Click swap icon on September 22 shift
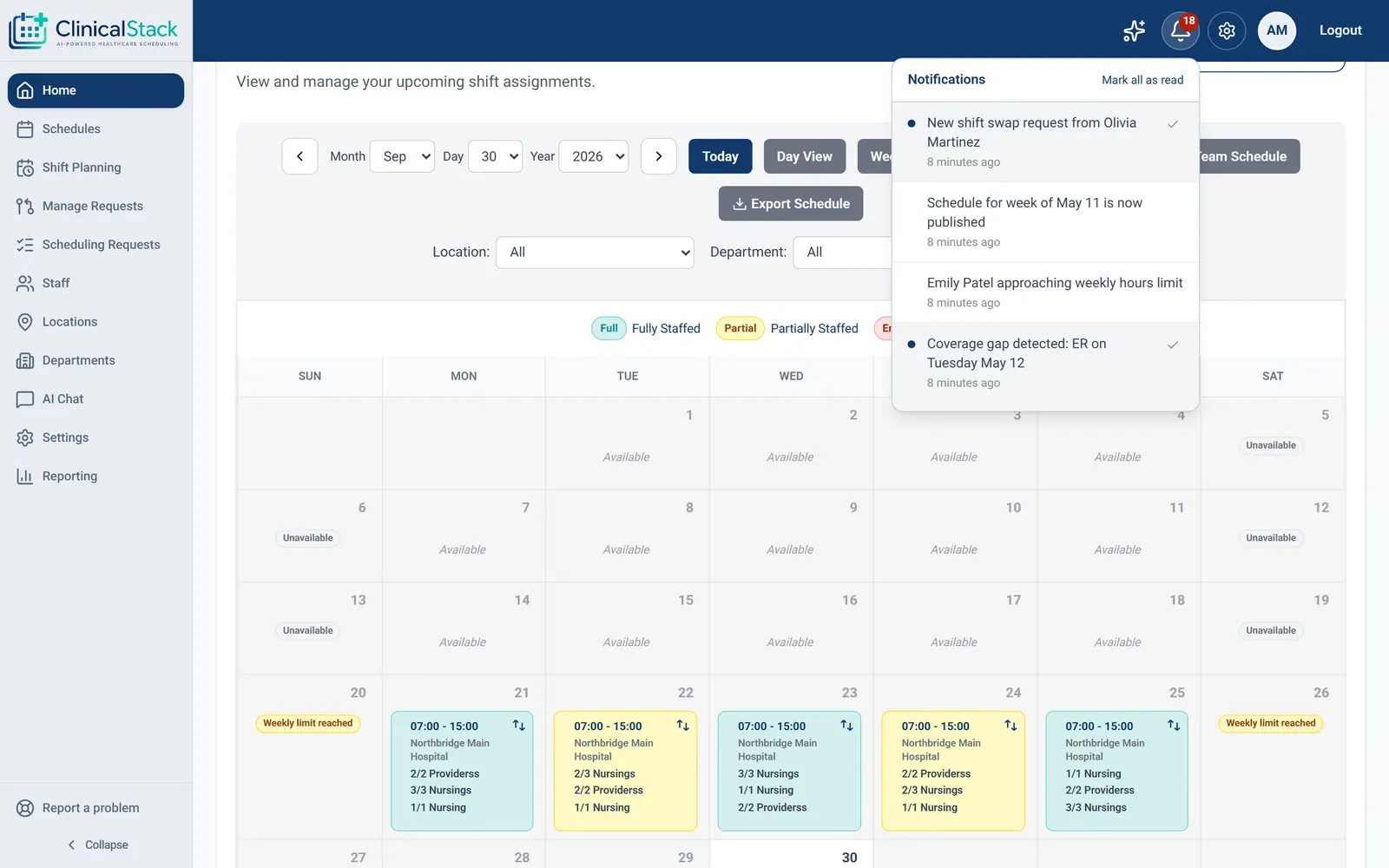This screenshot has height=868, width=1389. pyautogui.click(x=683, y=726)
